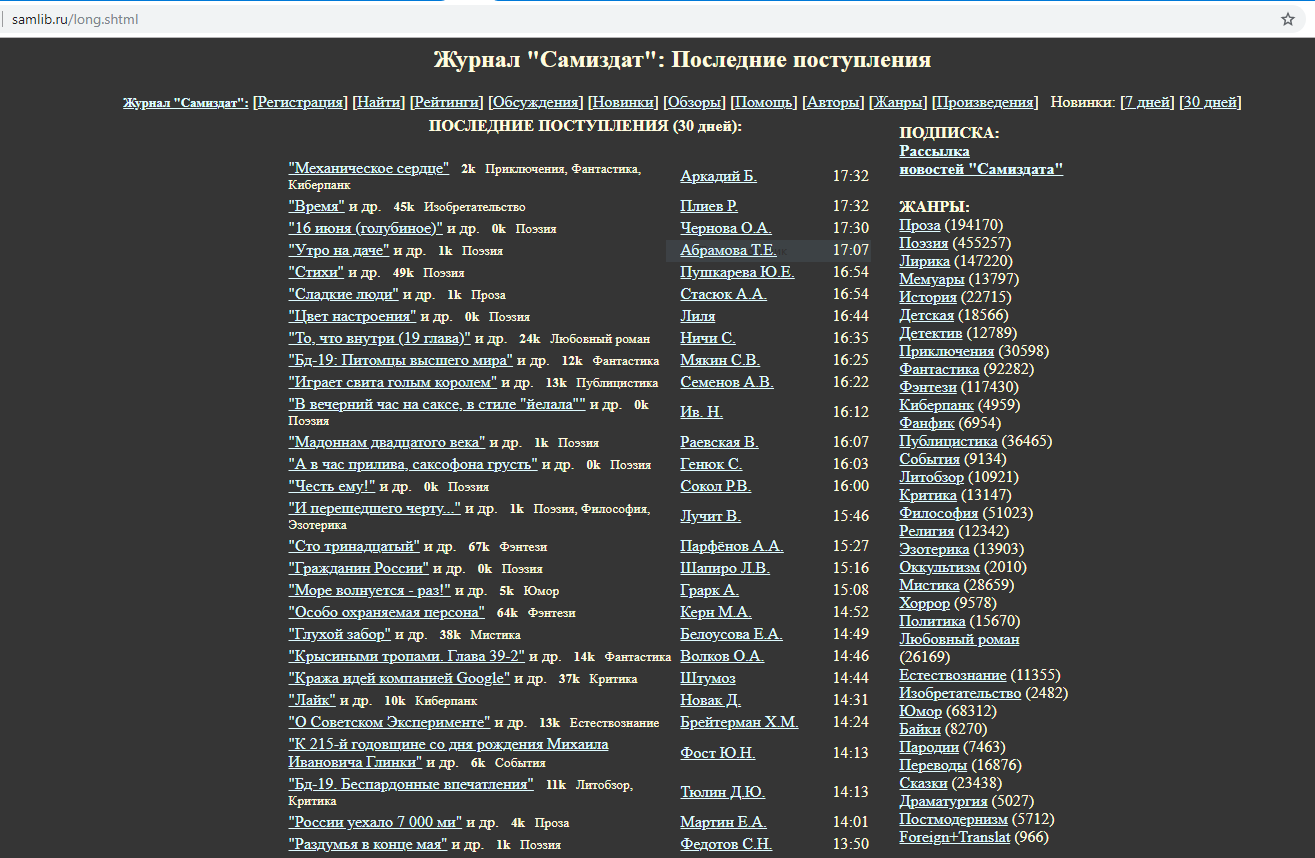The image size is (1315, 858).
Task: View novelties for "7 дней"
Action: 1147,101
